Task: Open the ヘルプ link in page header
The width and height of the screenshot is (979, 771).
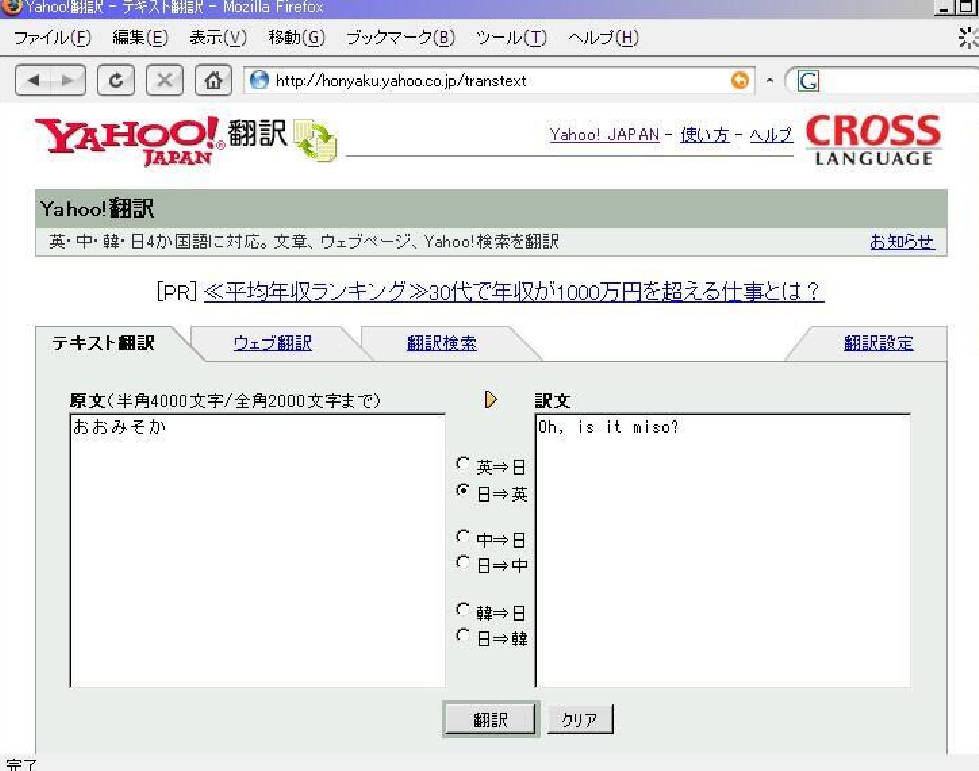Action: tap(771, 134)
